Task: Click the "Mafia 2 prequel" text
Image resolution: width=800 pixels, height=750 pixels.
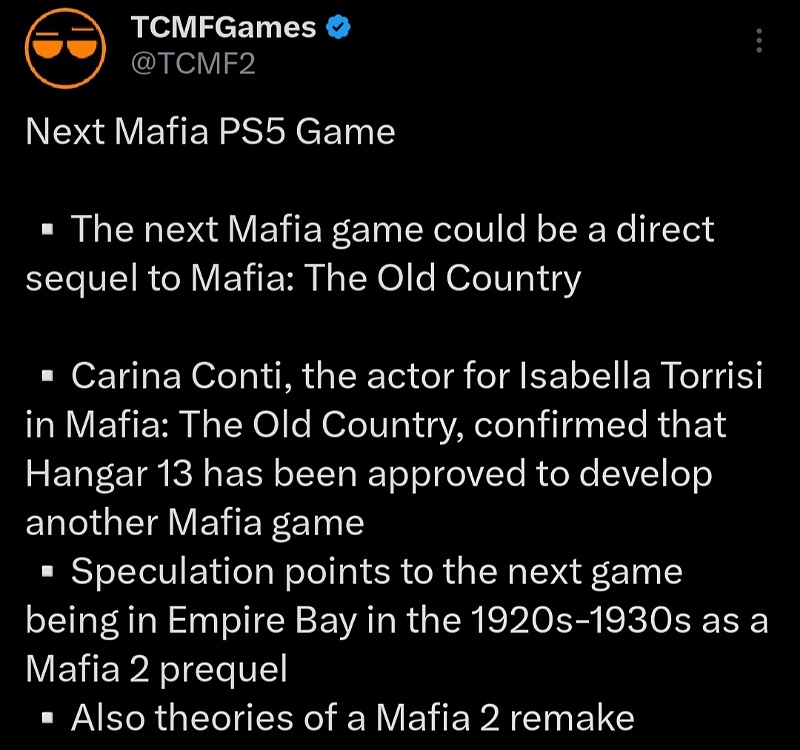Action: [156, 668]
